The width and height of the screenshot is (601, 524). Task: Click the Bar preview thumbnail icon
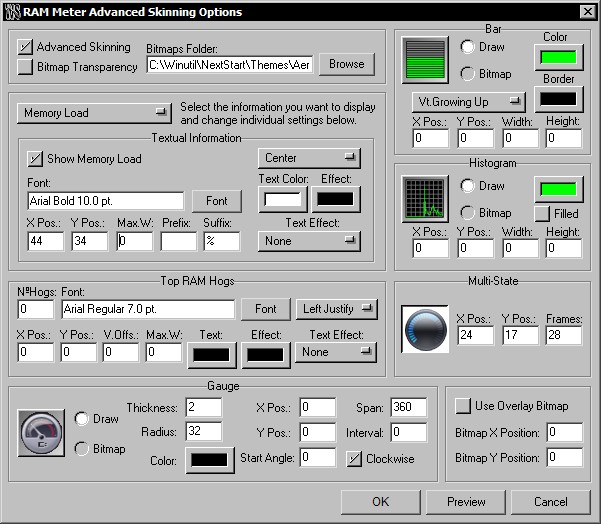(425, 60)
